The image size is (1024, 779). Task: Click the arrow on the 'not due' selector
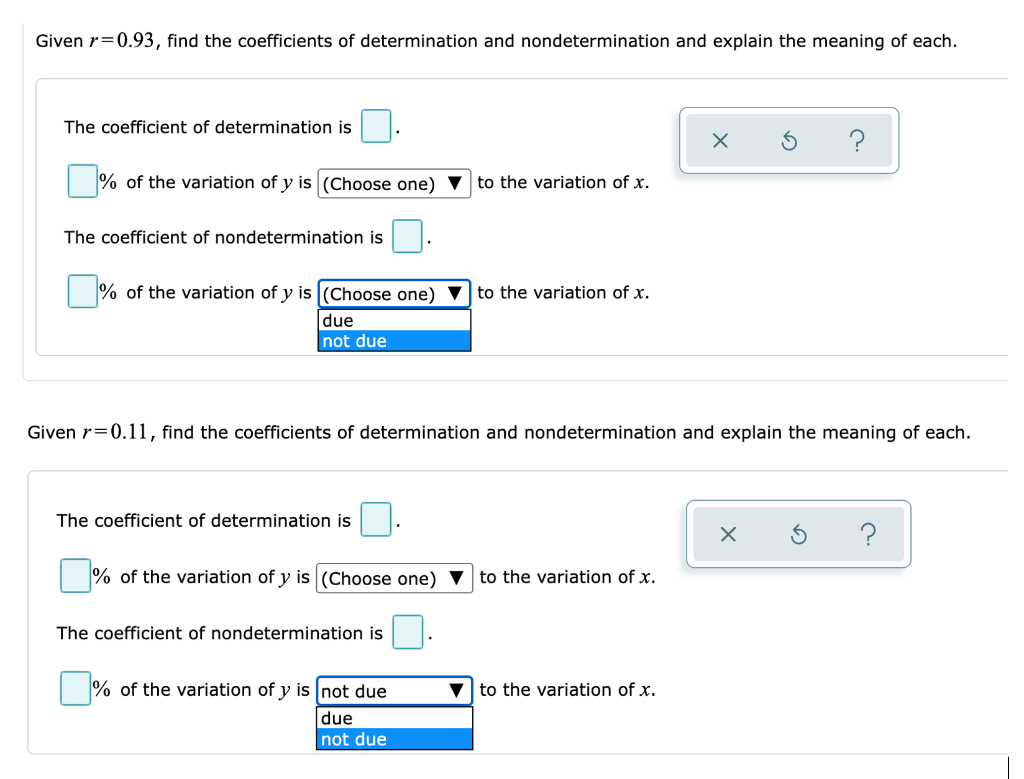[455, 690]
